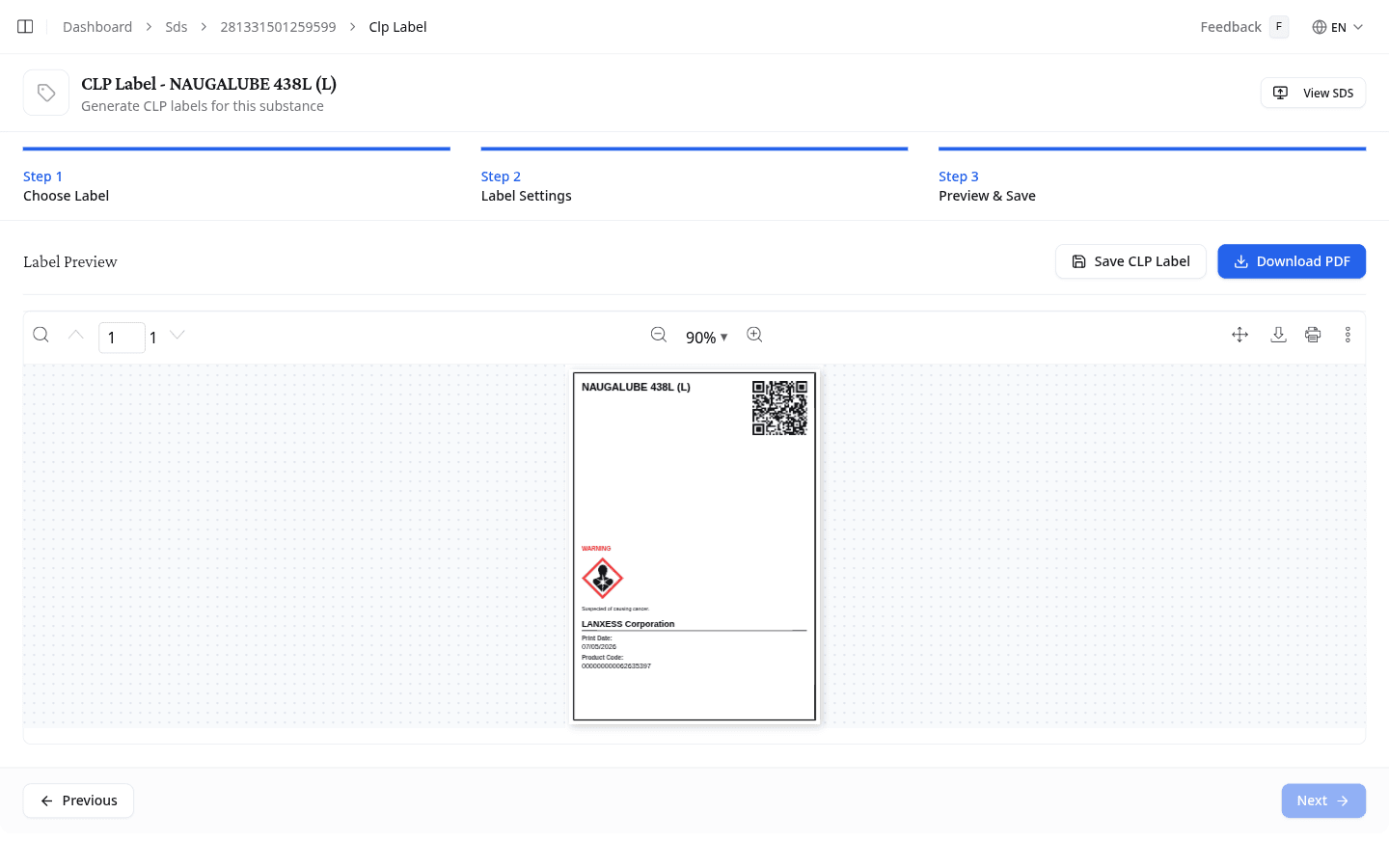Toggle the sidebar panel icon
Viewport: 1389px width, 868px height.
(25, 27)
